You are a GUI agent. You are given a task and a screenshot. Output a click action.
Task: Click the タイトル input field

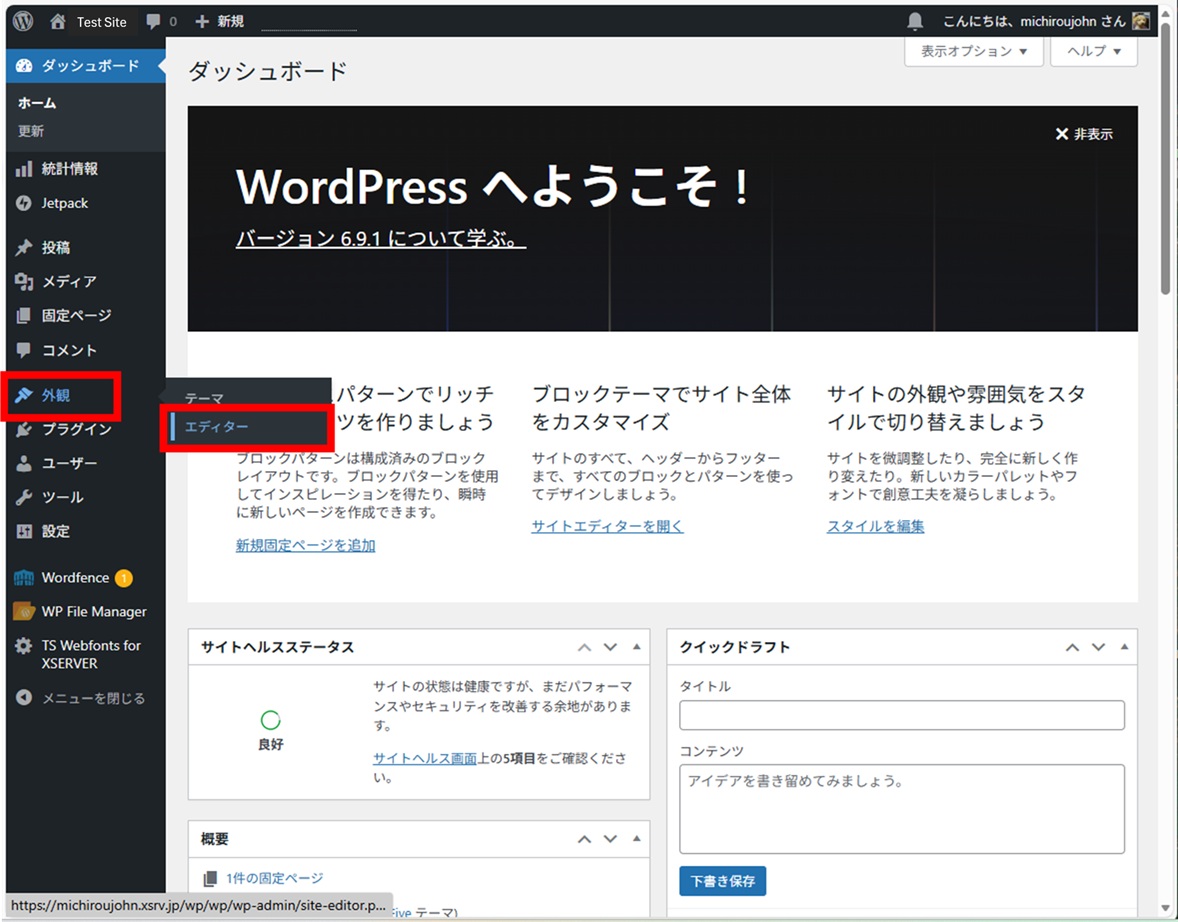[x=901, y=715]
